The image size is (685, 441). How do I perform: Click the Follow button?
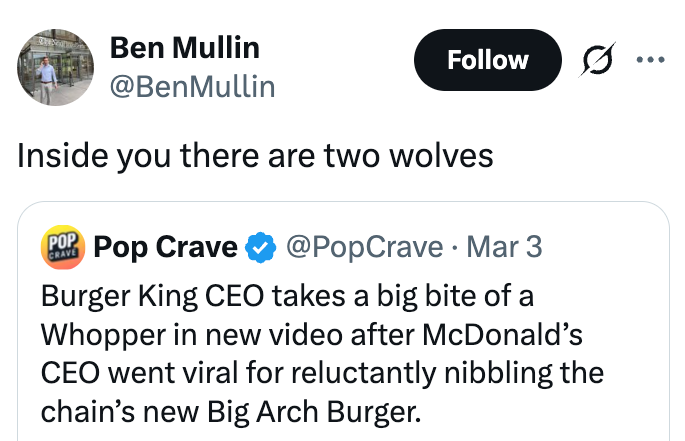pos(487,60)
